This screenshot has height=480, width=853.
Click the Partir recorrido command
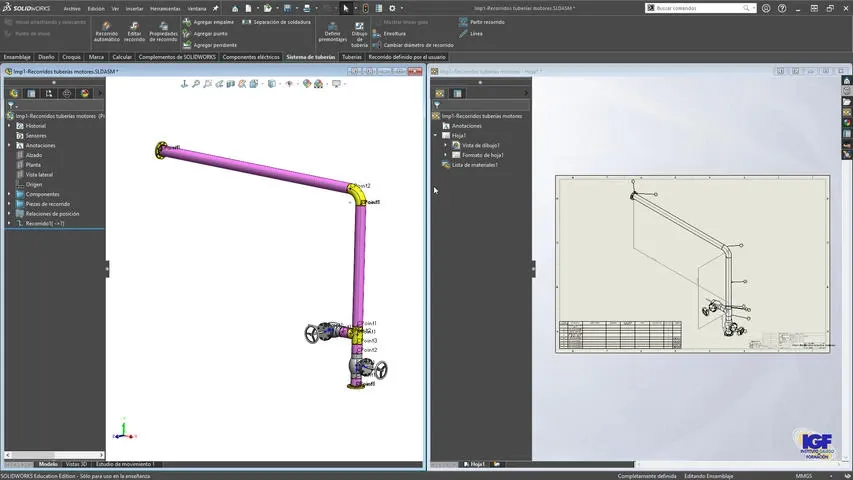click(x=482, y=22)
